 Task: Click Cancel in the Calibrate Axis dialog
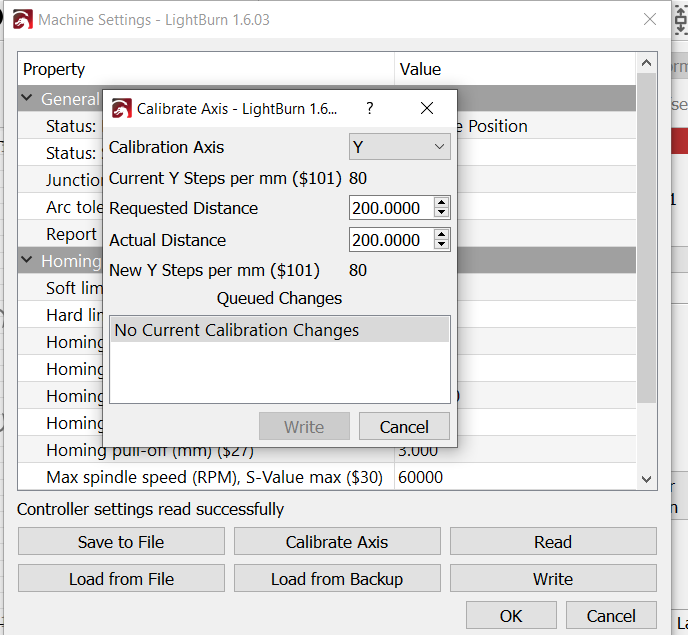[x=404, y=427]
